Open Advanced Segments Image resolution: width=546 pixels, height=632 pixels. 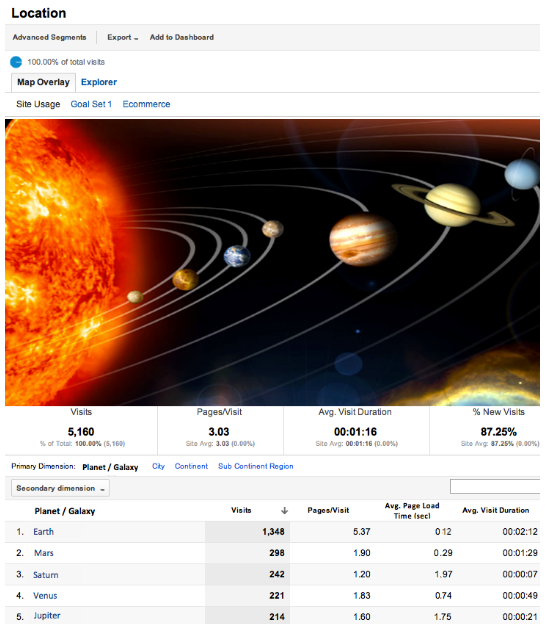point(49,37)
